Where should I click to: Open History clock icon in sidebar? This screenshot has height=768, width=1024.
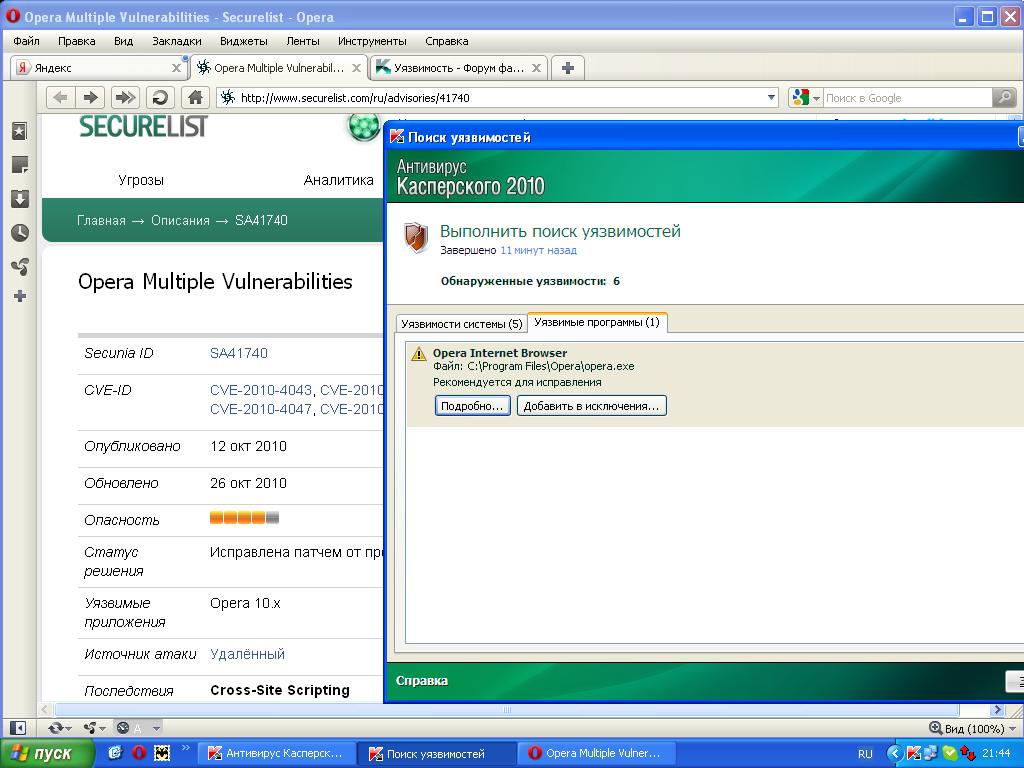pyautogui.click(x=20, y=232)
